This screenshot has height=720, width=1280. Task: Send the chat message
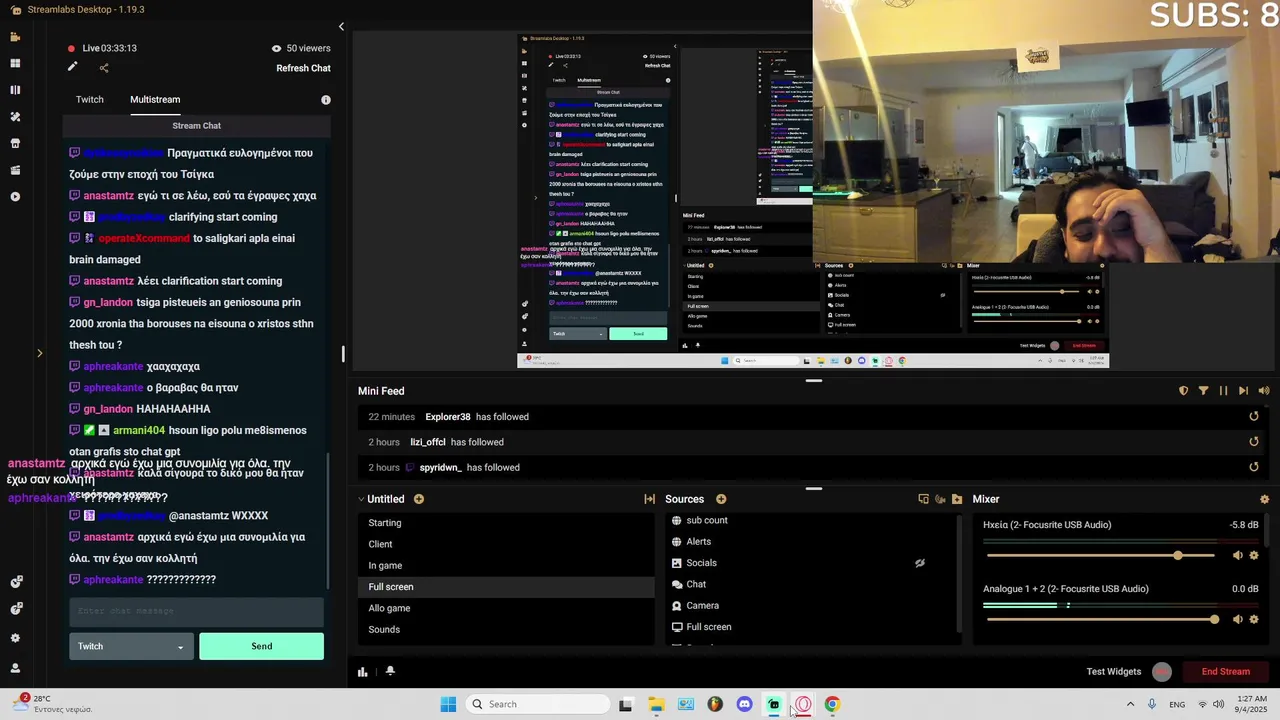(x=261, y=646)
